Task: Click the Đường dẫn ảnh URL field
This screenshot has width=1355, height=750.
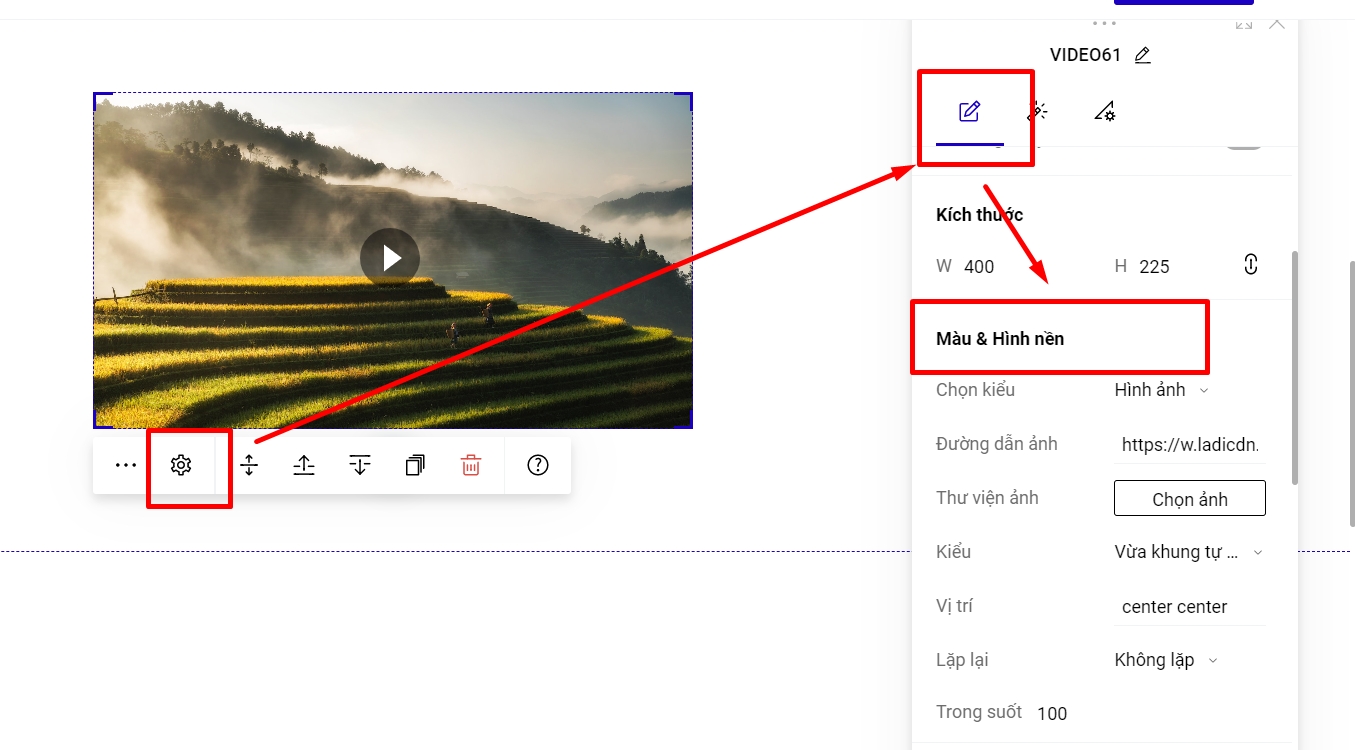Action: pos(1189,445)
